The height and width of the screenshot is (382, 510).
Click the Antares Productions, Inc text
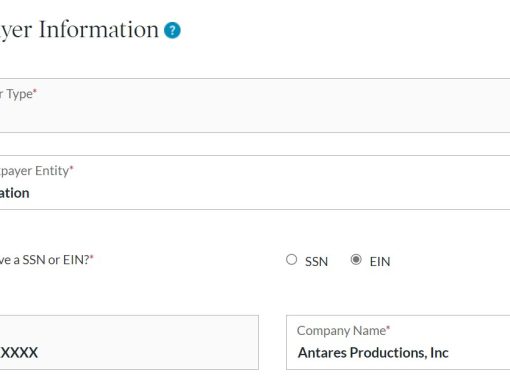(373, 353)
